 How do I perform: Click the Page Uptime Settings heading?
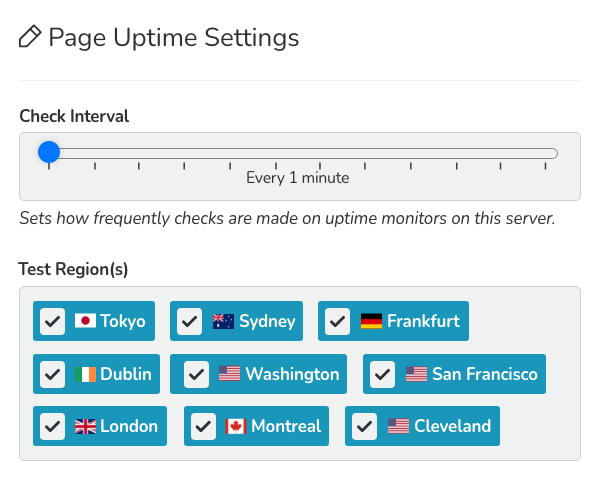(x=174, y=38)
